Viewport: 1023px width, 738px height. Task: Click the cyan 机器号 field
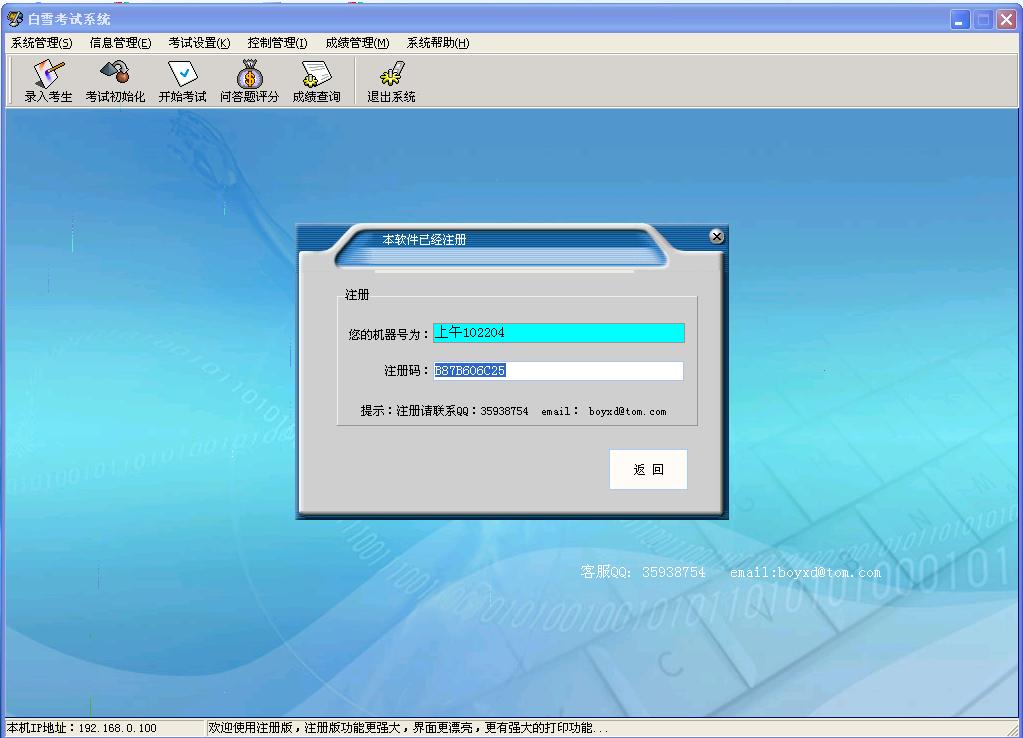(x=558, y=333)
